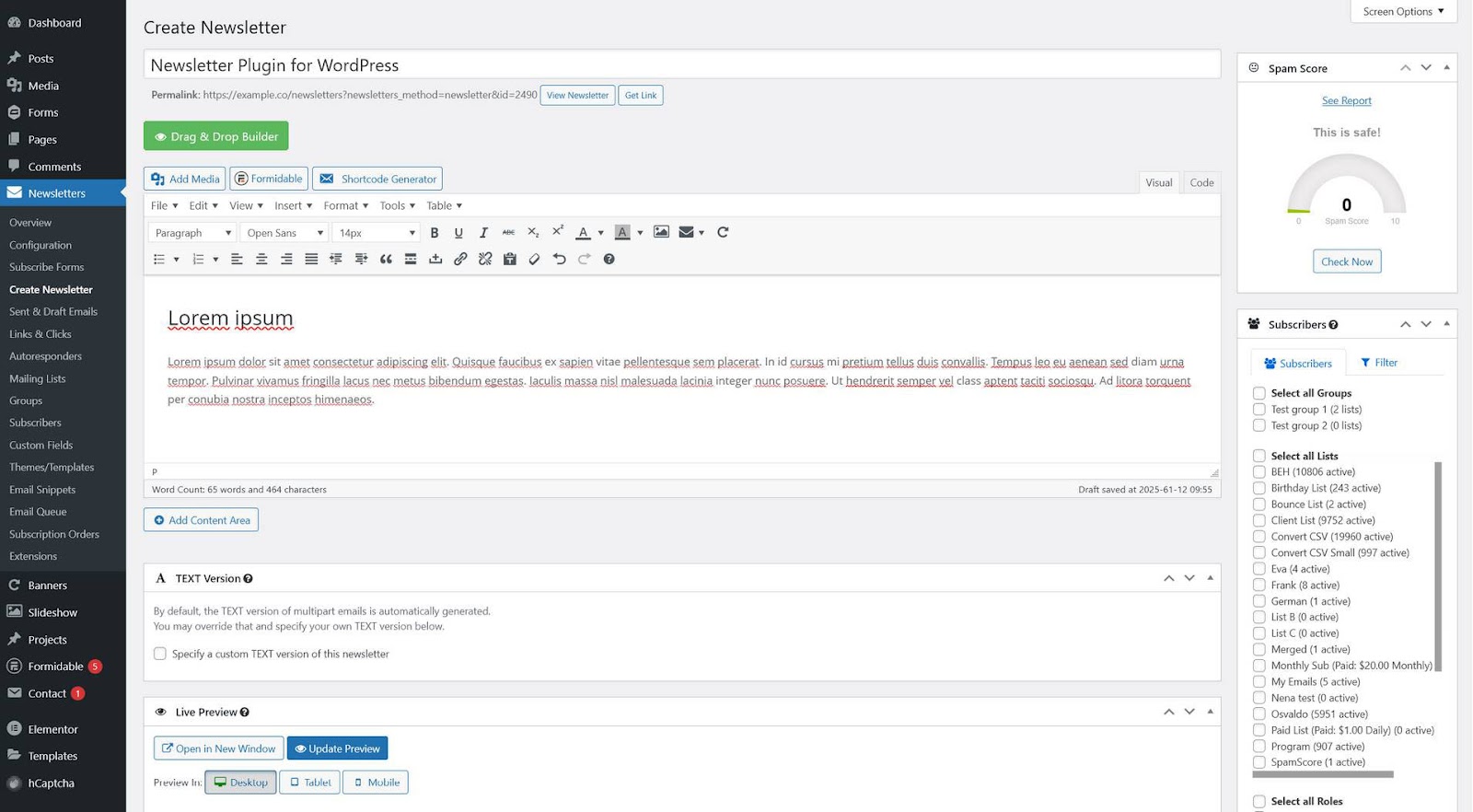Screen dimensions: 1473x812
Task: Pick text color A swatch
Action: [x=583, y=233]
